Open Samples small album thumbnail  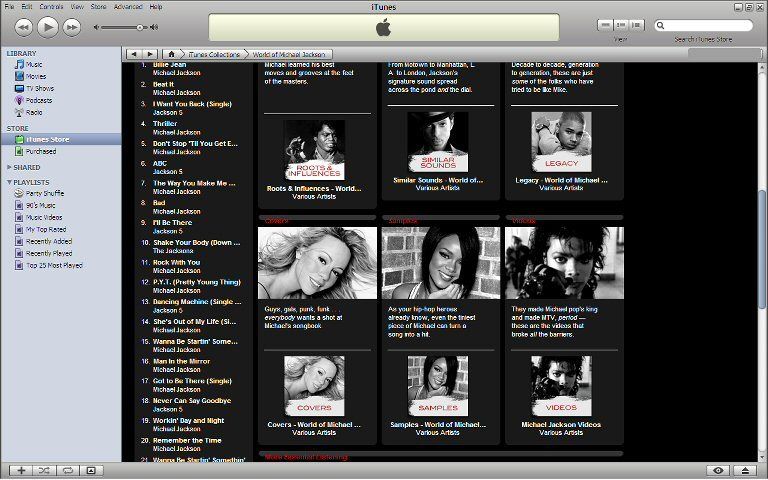438,386
